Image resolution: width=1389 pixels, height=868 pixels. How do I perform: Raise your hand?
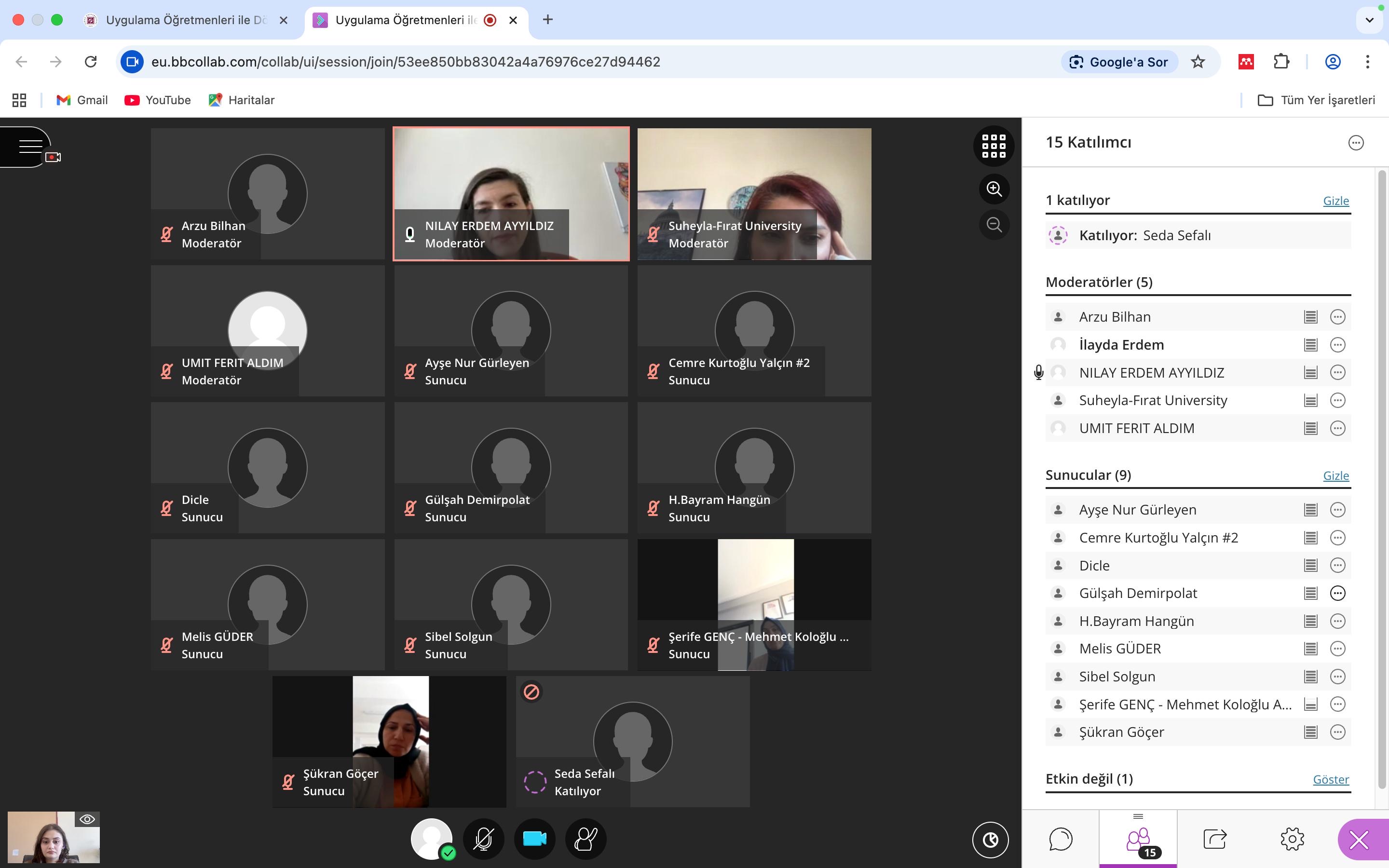(586, 839)
